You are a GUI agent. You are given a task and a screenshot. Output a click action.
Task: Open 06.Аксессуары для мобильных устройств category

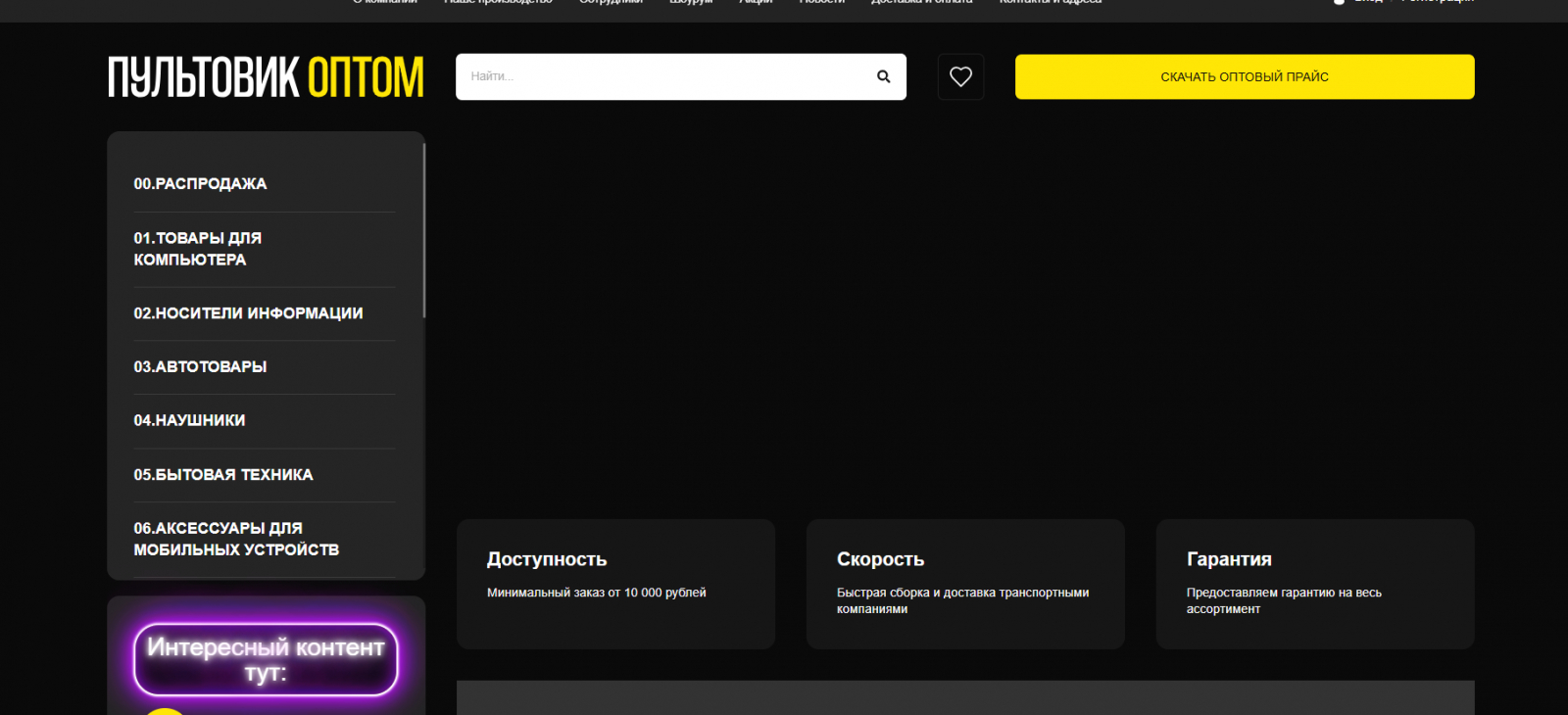236,539
